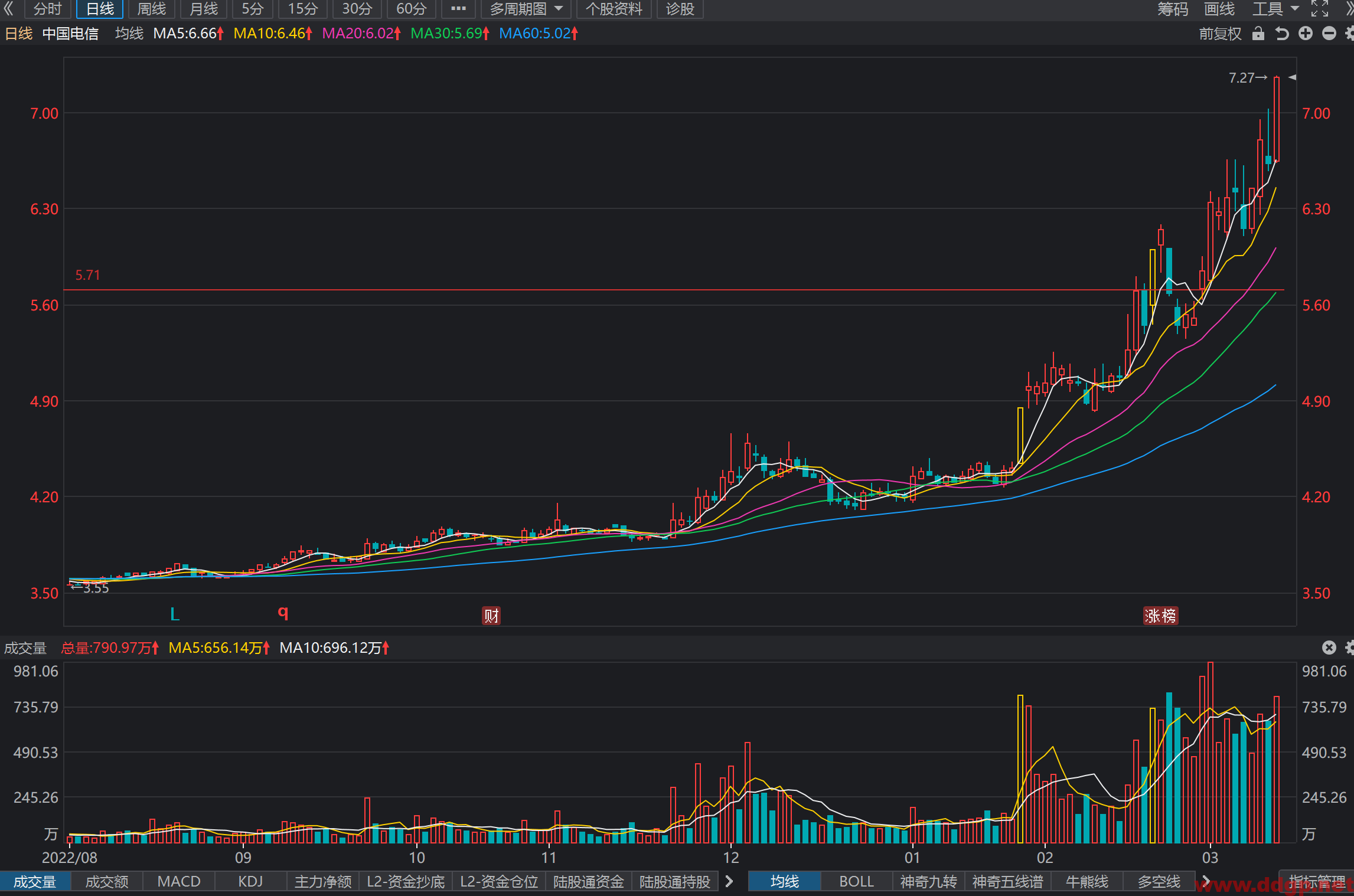Close the volume indicator panel
Viewport: 1354px width, 896px height.
(x=1329, y=648)
